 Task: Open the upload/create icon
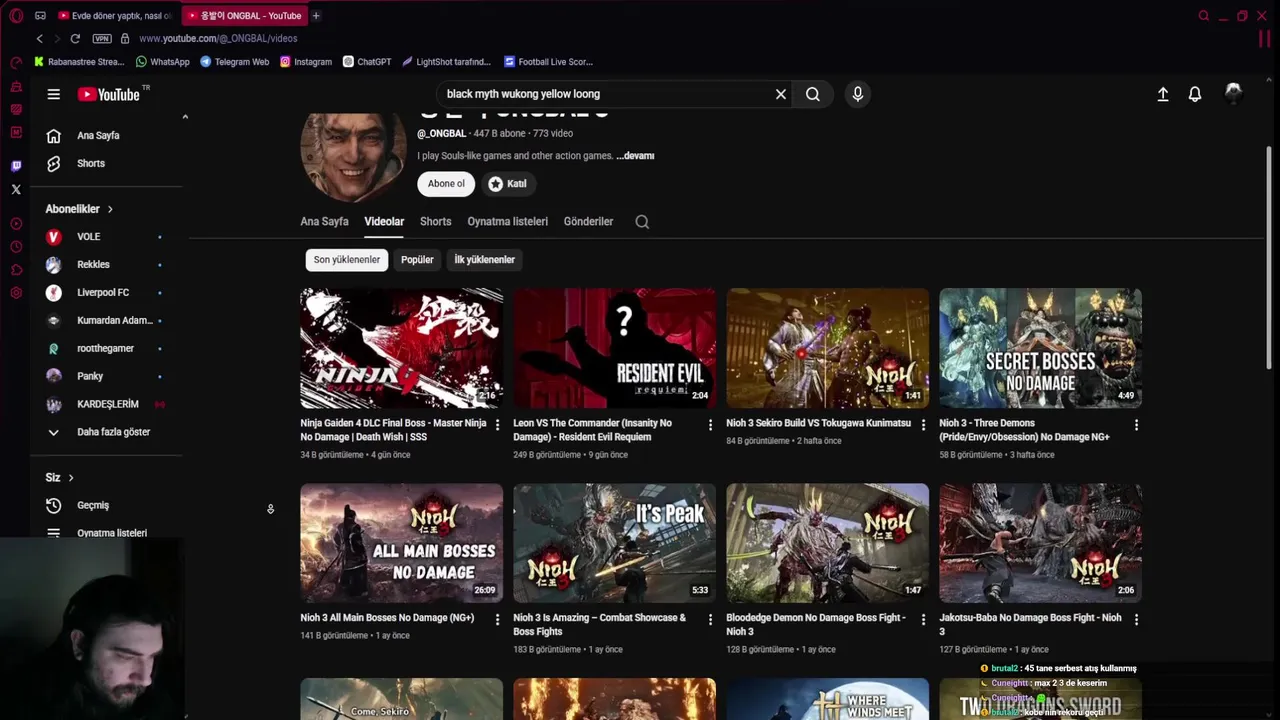click(x=1163, y=94)
